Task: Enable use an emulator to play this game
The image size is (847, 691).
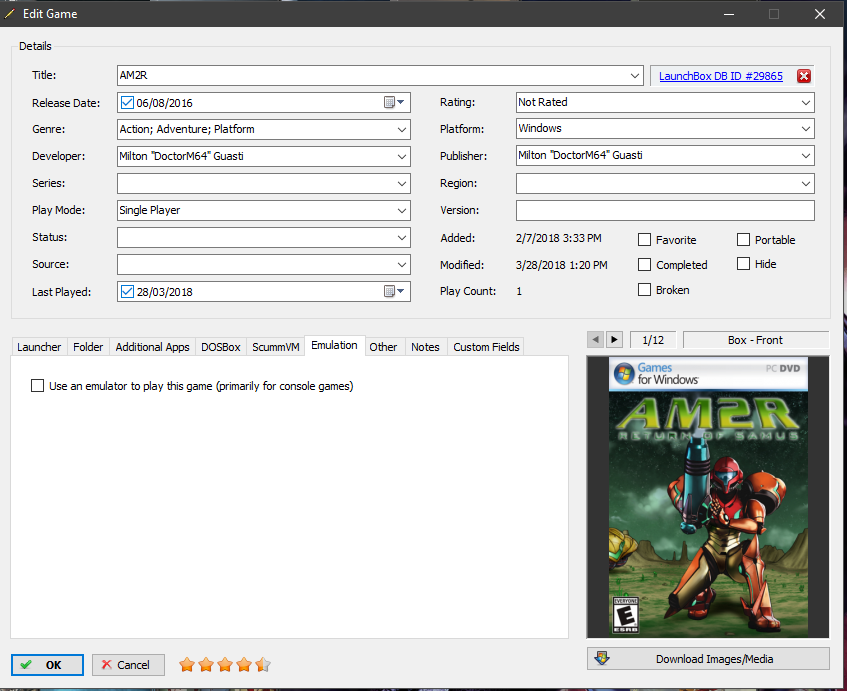Action: 37,386
